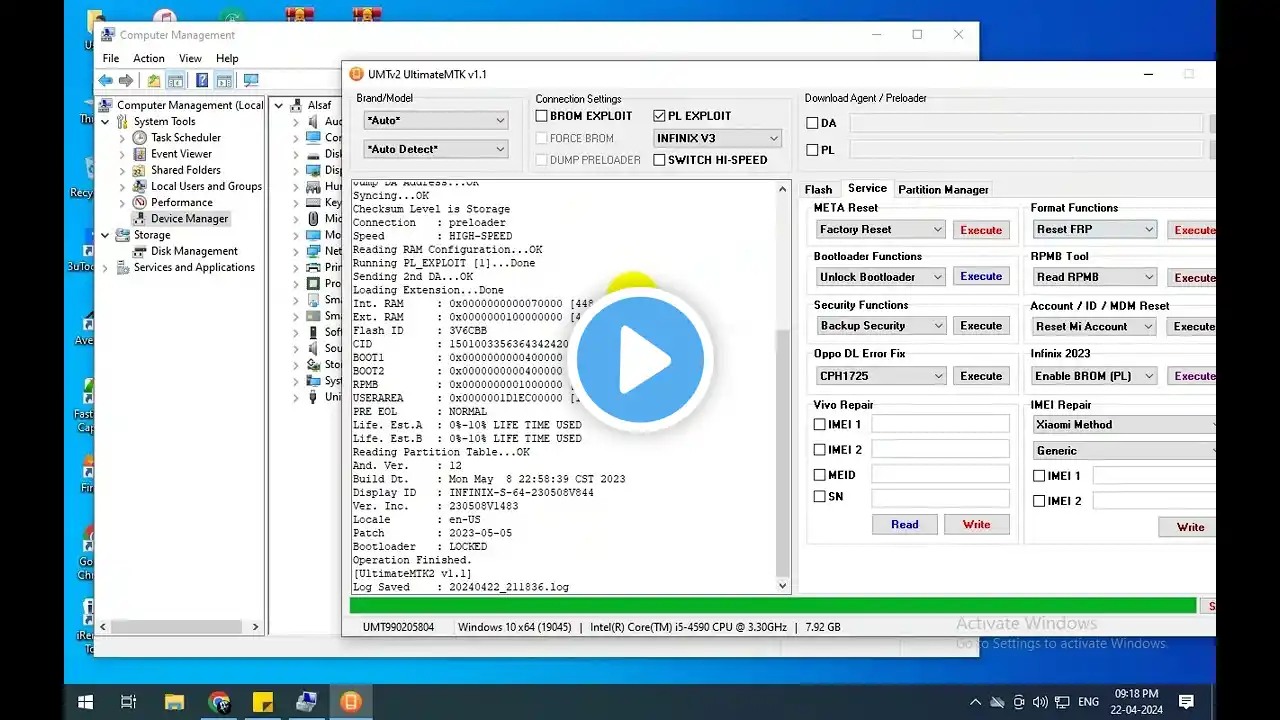Click the green progress bar in UltimateMTK

click(773, 605)
